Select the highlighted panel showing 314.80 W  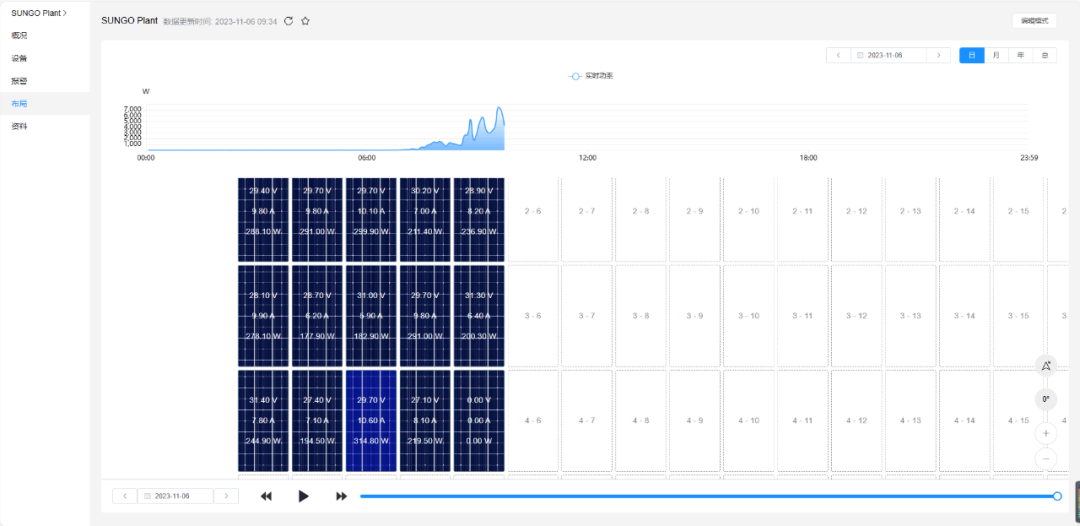click(x=371, y=421)
